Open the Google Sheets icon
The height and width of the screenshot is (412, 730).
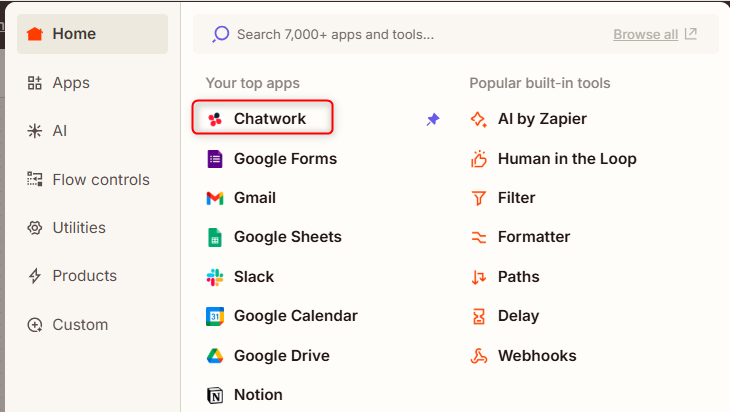tap(215, 237)
